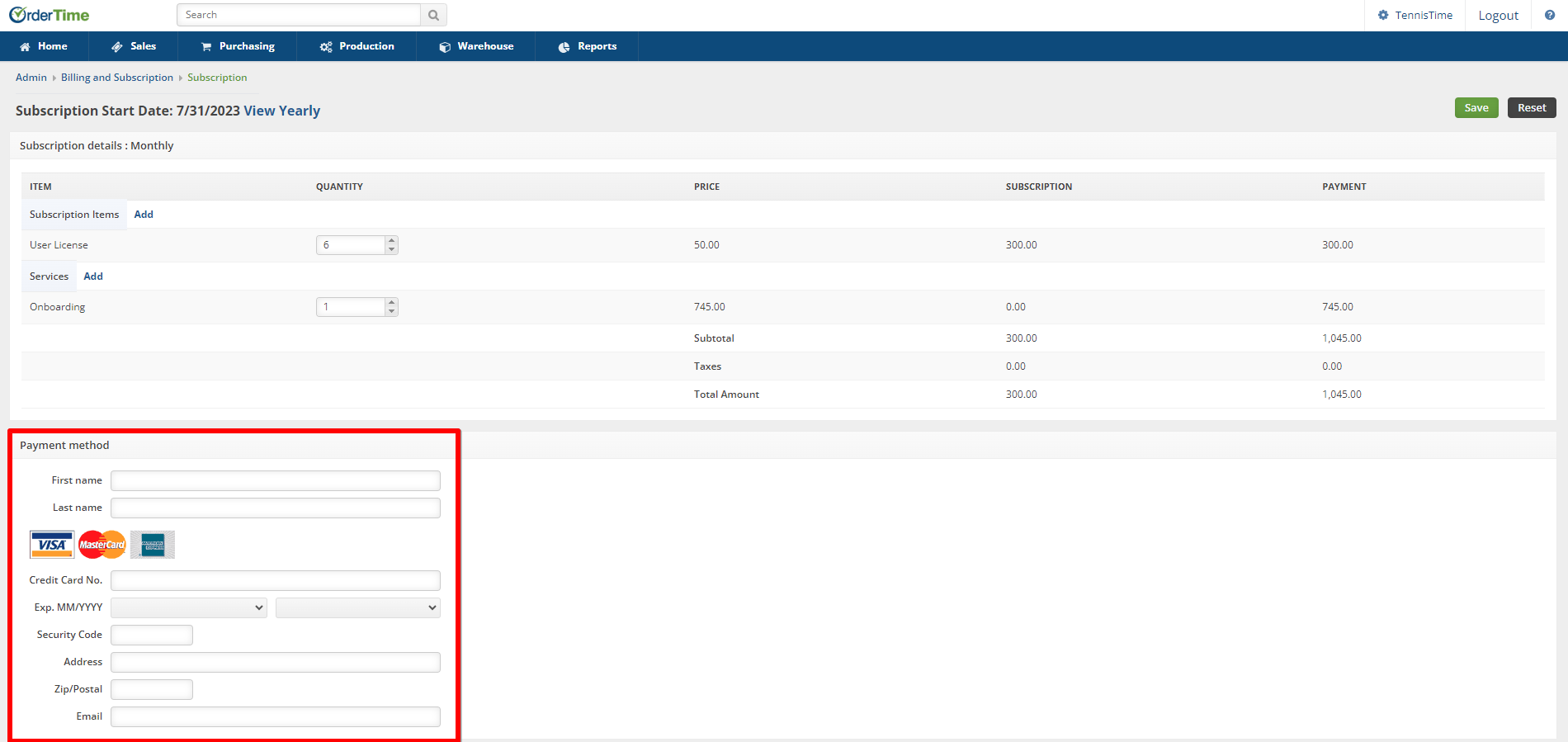Click the User License item name
The width and height of the screenshot is (1568, 742).
pos(59,245)
